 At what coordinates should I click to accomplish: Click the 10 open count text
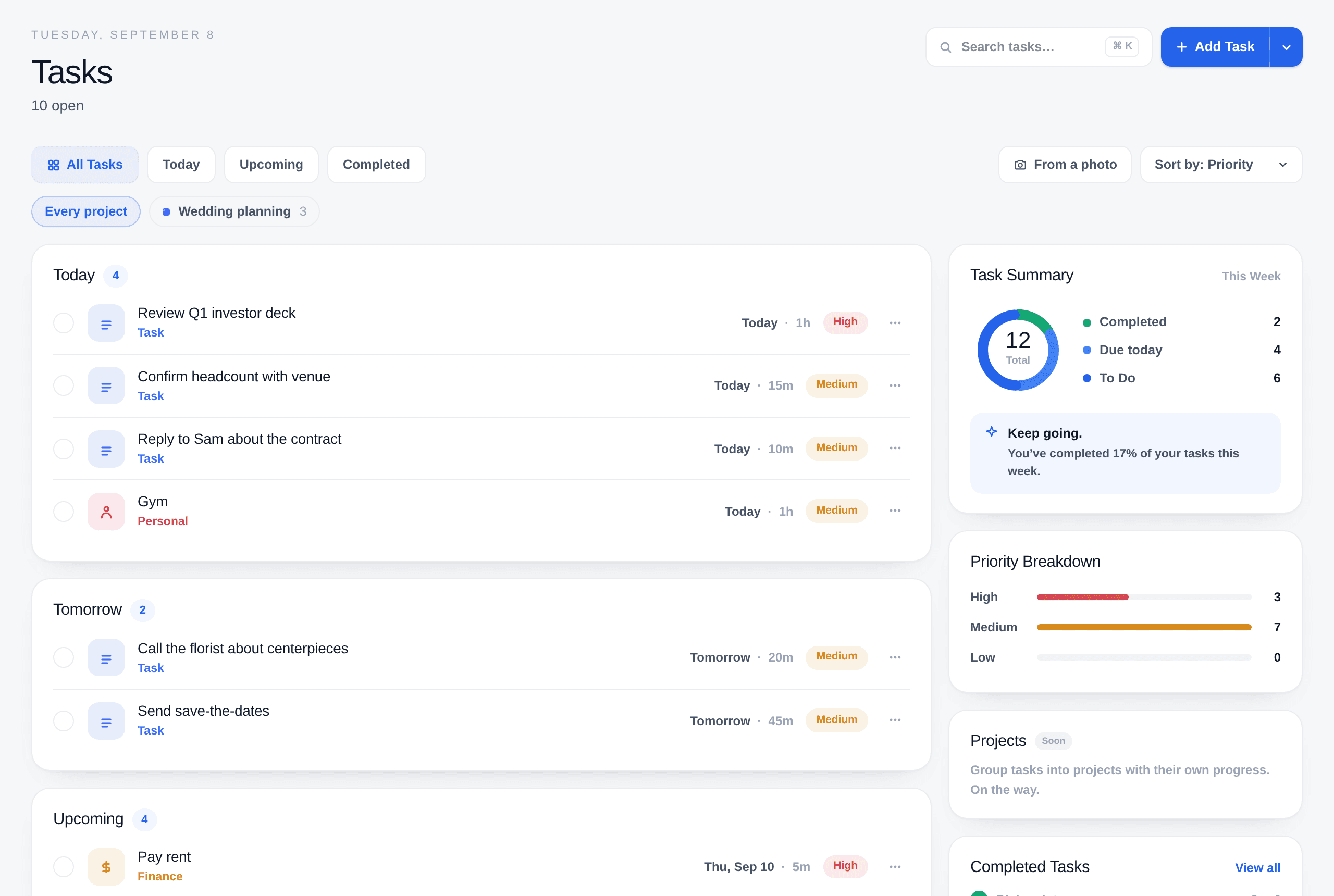click(x=58, y=106)
